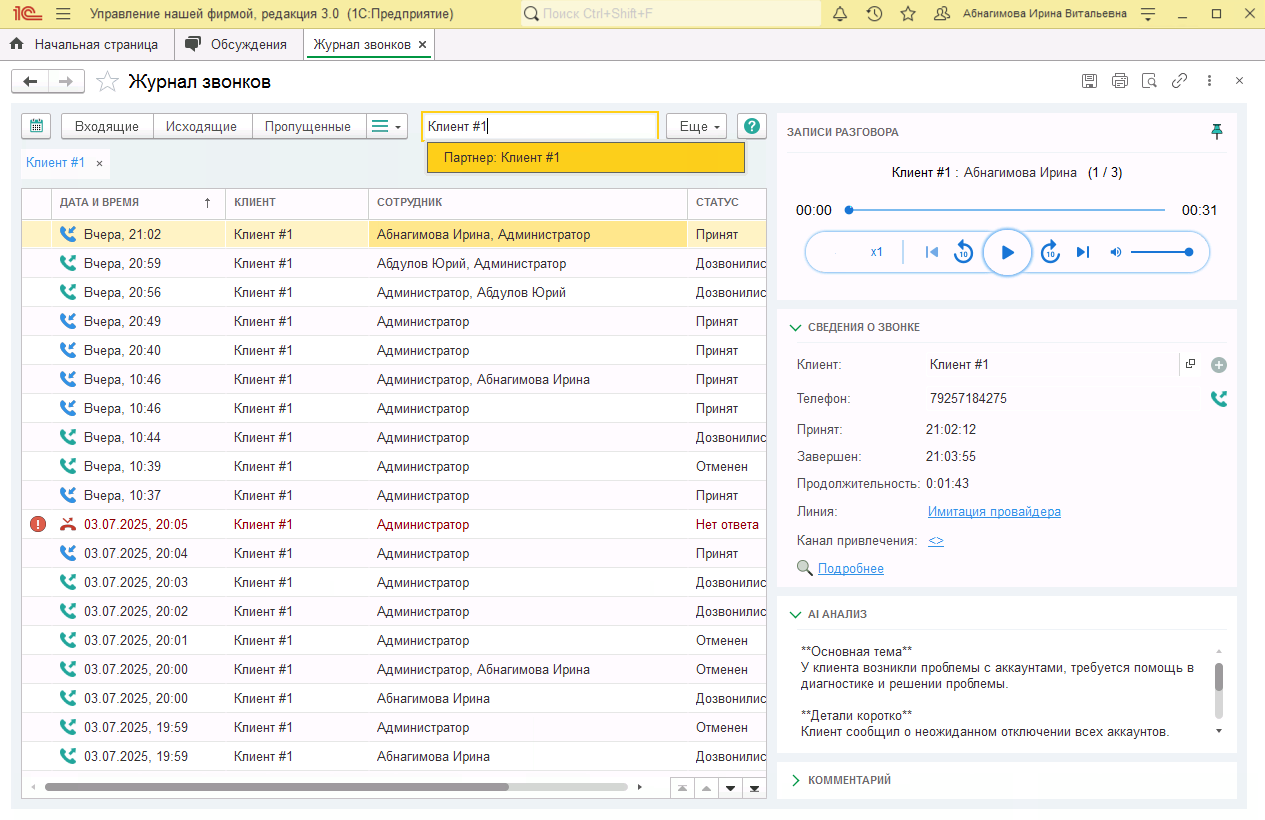
Task: Click the green help question mark icon
Action: tap(752, 126)
